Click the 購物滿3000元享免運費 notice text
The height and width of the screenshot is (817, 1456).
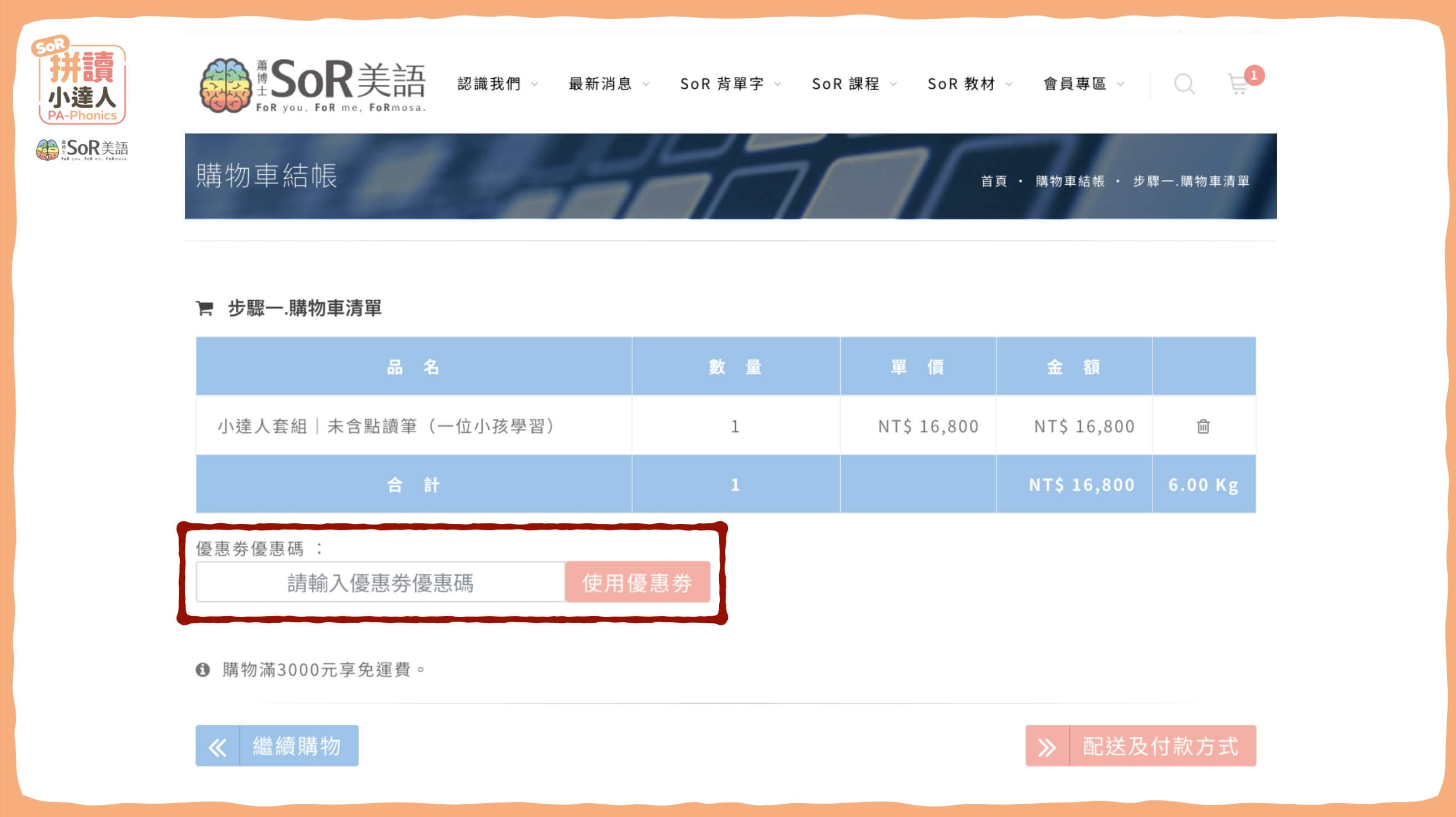coord(324,670)
